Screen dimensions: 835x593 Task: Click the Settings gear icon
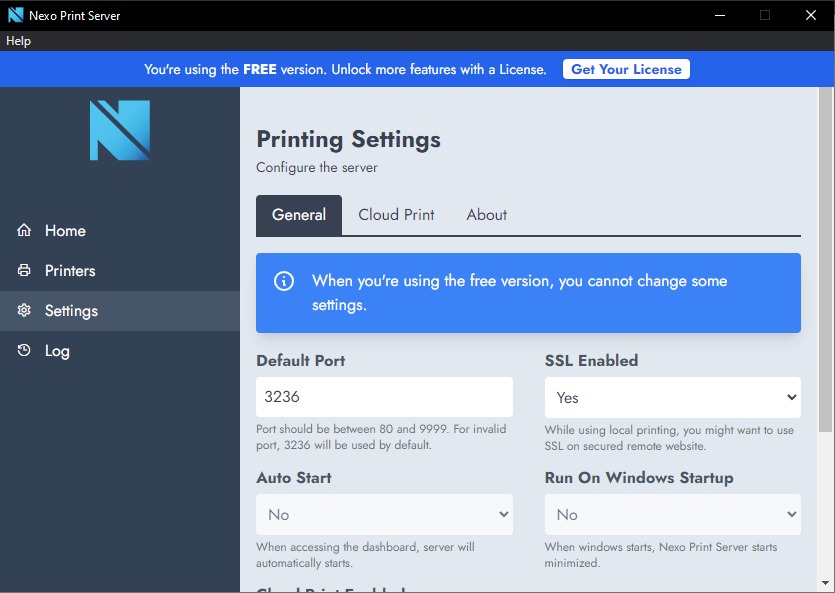pos(24,310)
